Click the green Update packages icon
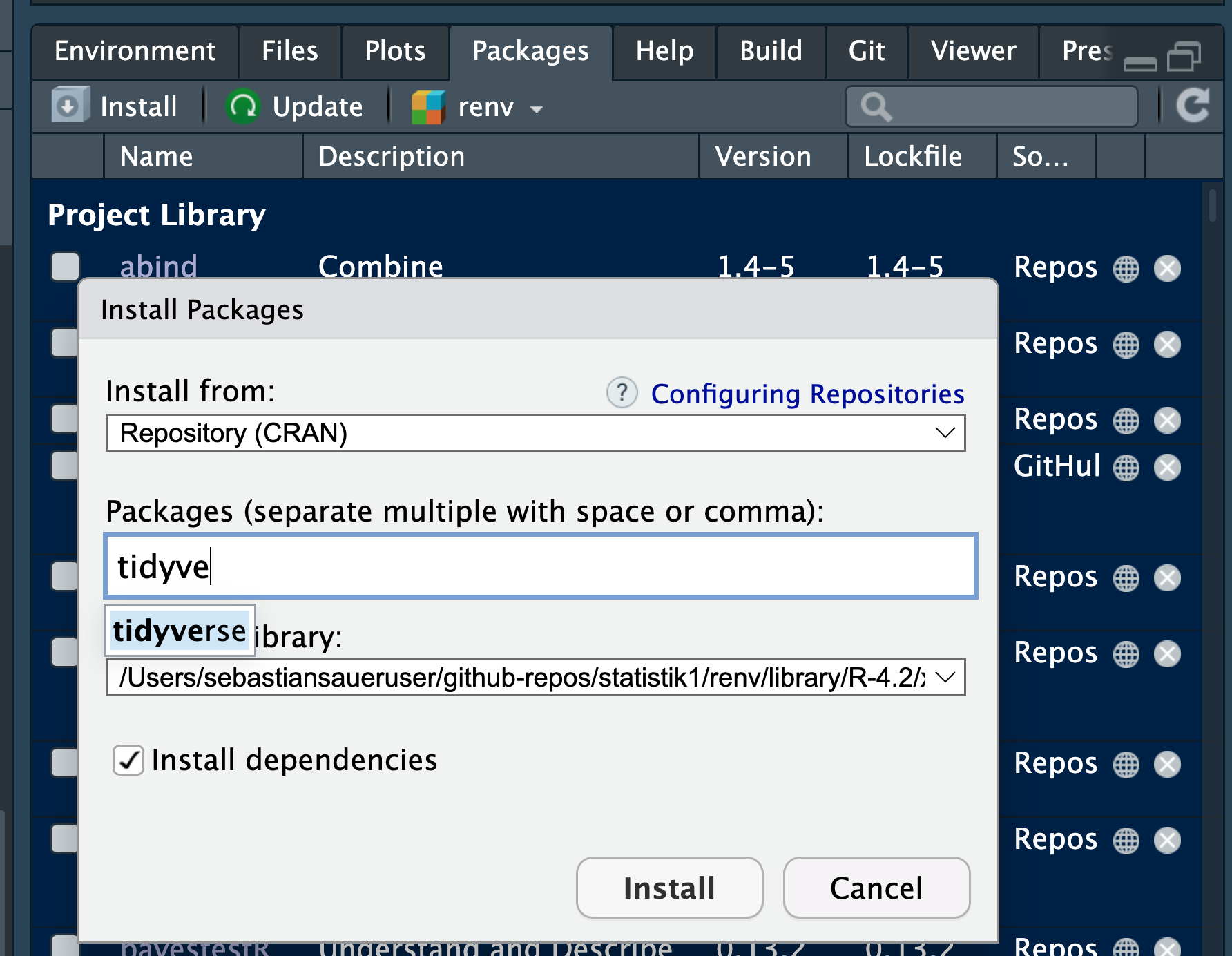The height and width of the screenshot is (956, 1232). (242, 107)
